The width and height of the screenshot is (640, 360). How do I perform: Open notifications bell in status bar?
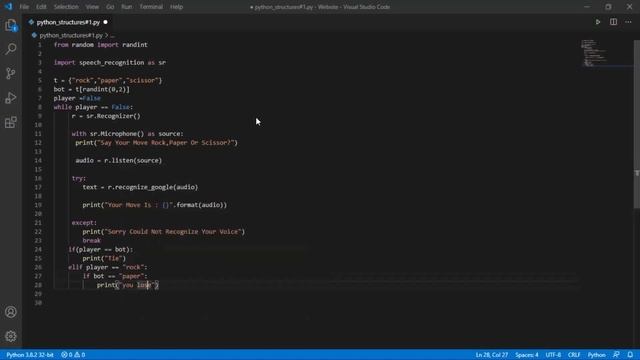(x=630, y=355)
